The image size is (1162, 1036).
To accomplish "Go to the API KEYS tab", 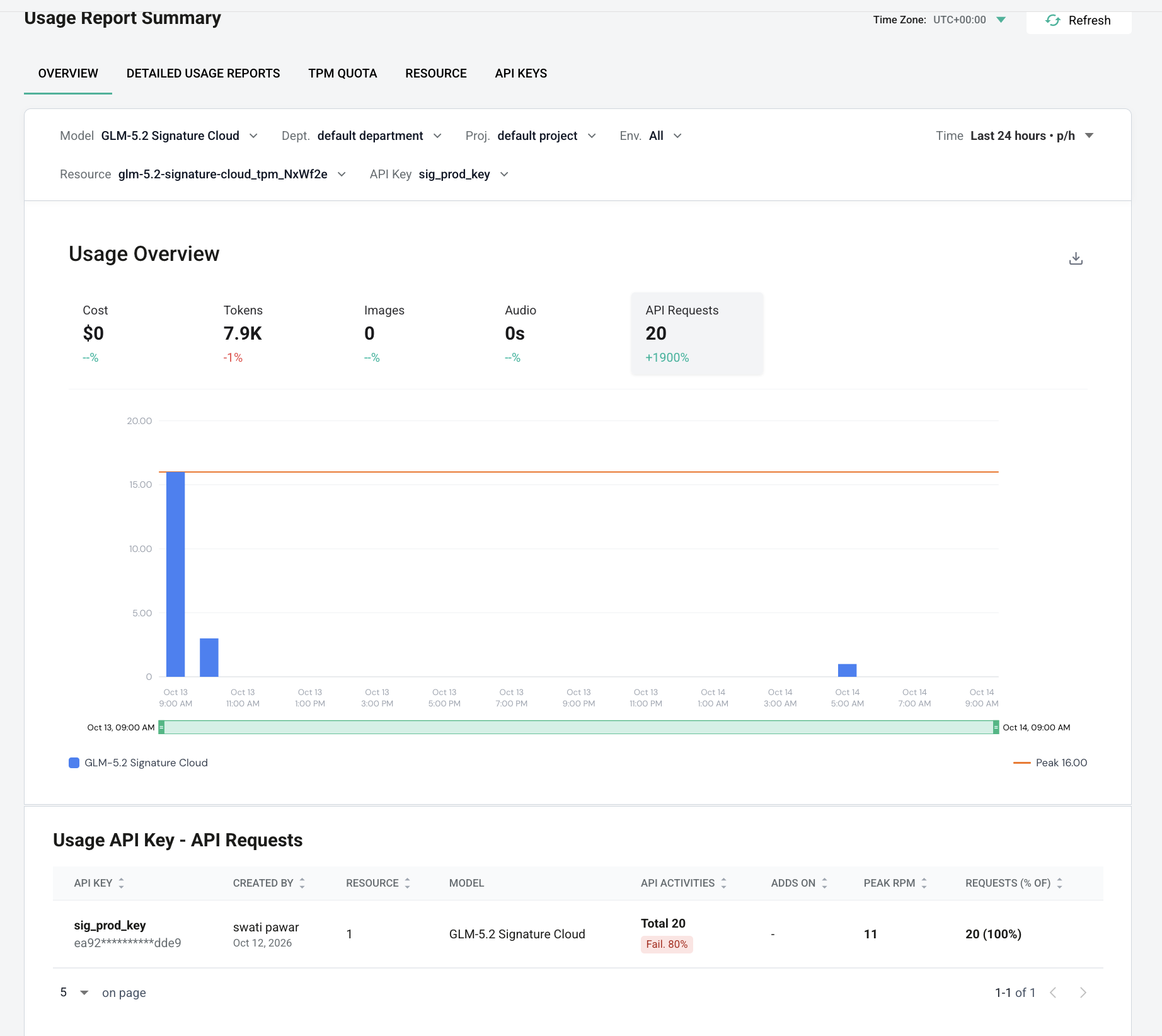I will click(x=521, y=74).
